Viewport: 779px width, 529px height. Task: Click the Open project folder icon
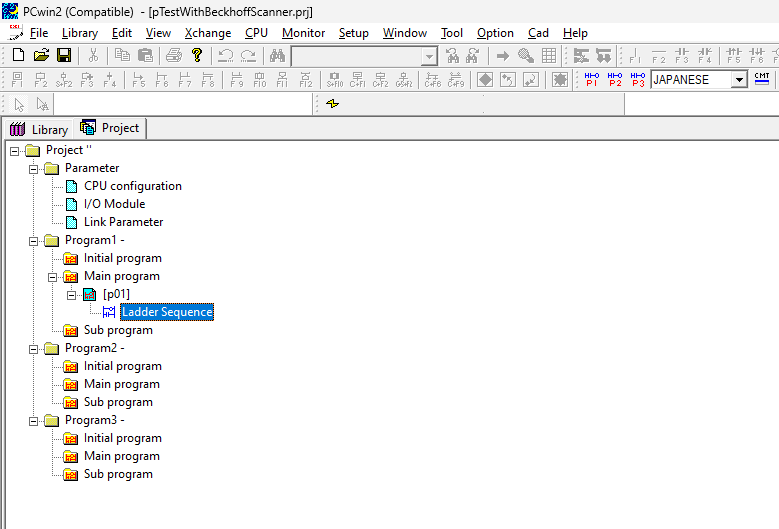[41, 56]
